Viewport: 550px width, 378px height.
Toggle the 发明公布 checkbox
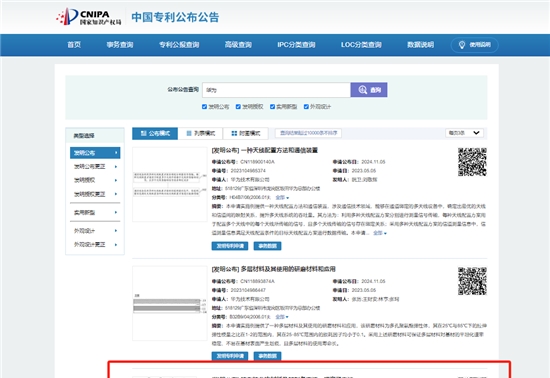(204, 107)
